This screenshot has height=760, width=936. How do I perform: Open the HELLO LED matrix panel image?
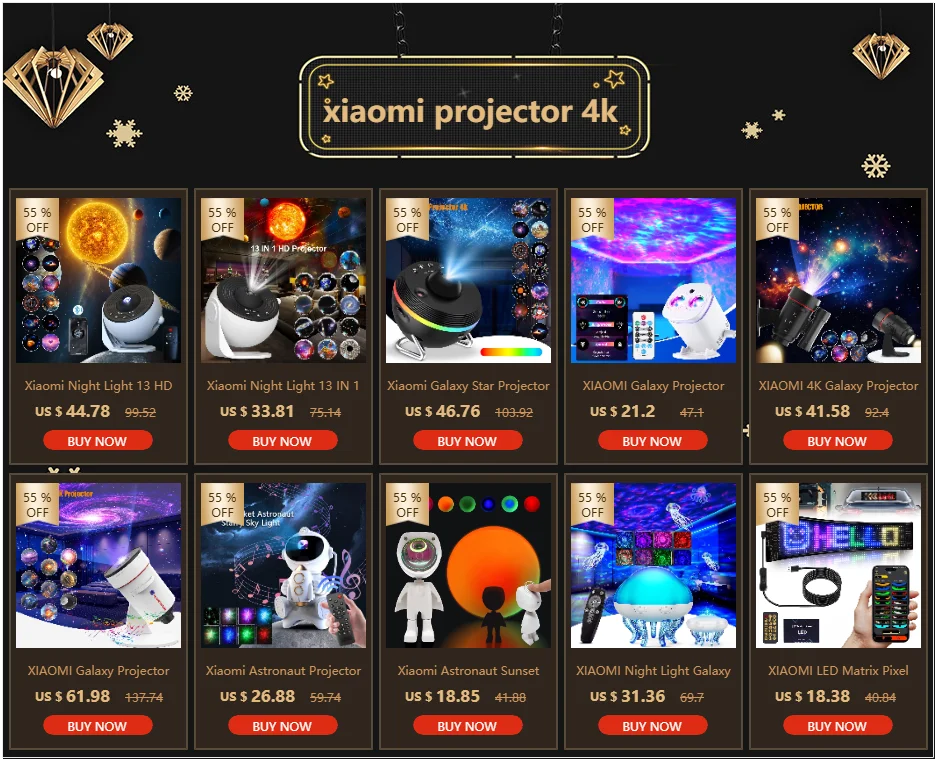pos(839,565)
